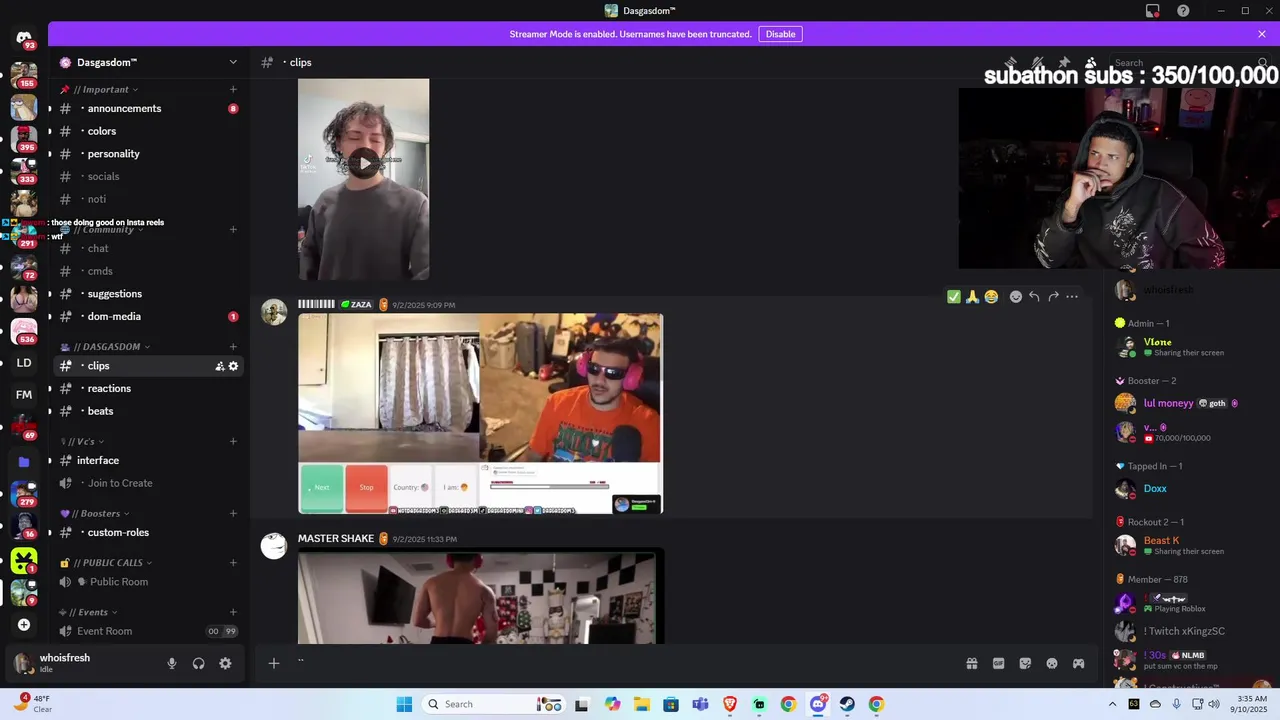React with checkmark emoji on ZAZA message
Image resolution: width=1280 pixels, height=720 pixels.
click(953, 297)
